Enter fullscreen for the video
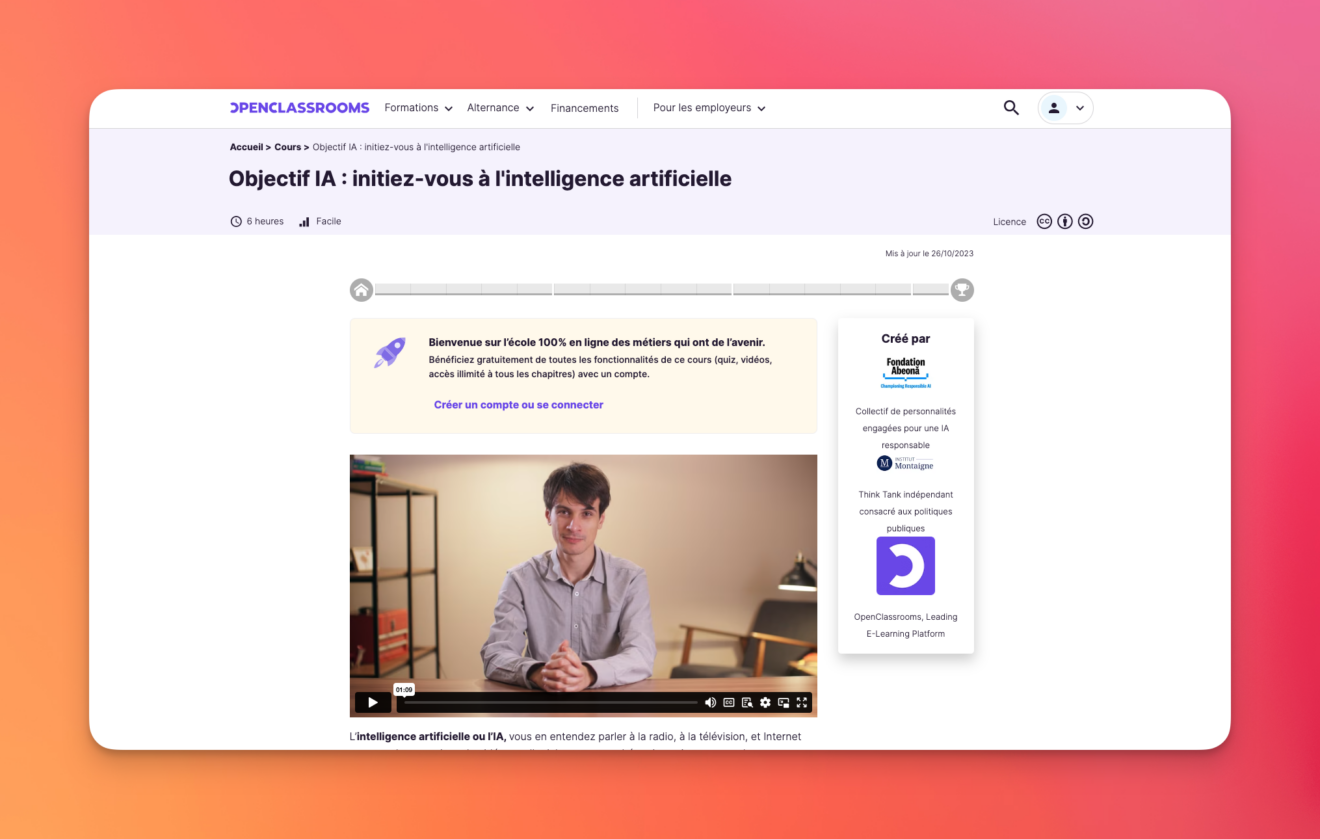Screen dimensions: 1320x839 coord(801,702)
